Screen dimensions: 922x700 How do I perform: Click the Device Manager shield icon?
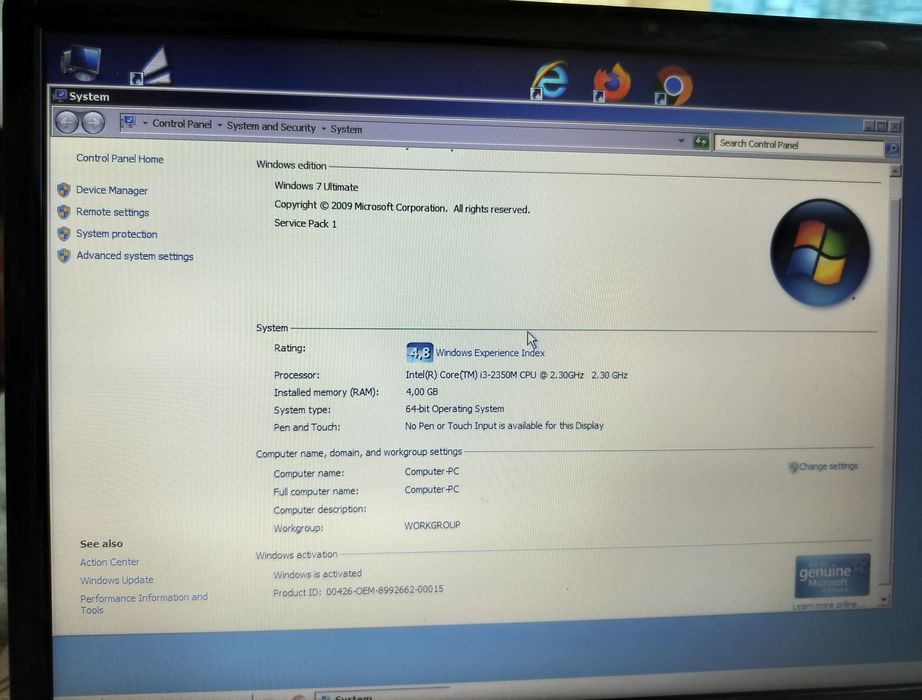pyautogui.click(x=64, y=189)
